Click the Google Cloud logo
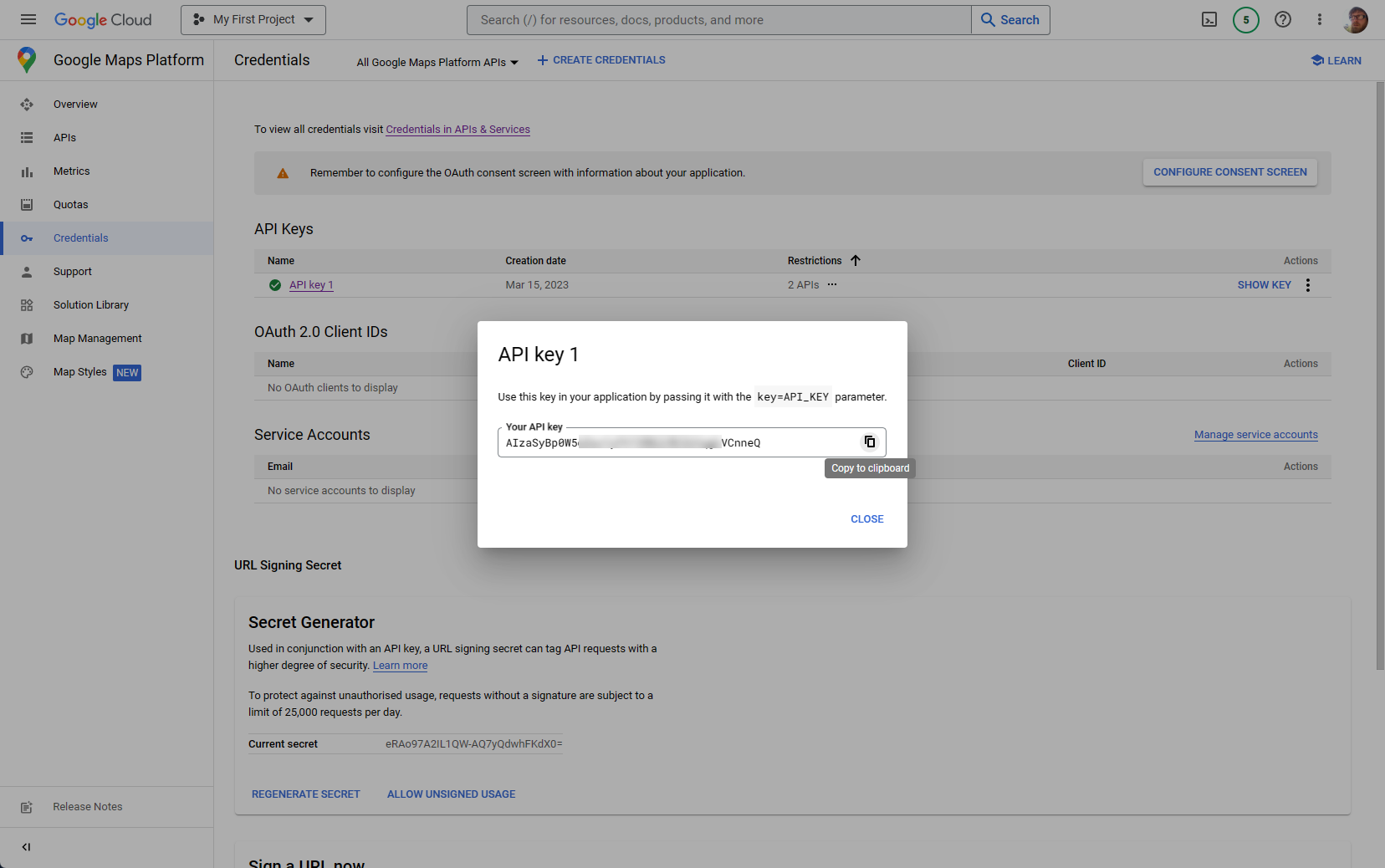The height and width of the screenshot is (868, 1385). (103, 19)
